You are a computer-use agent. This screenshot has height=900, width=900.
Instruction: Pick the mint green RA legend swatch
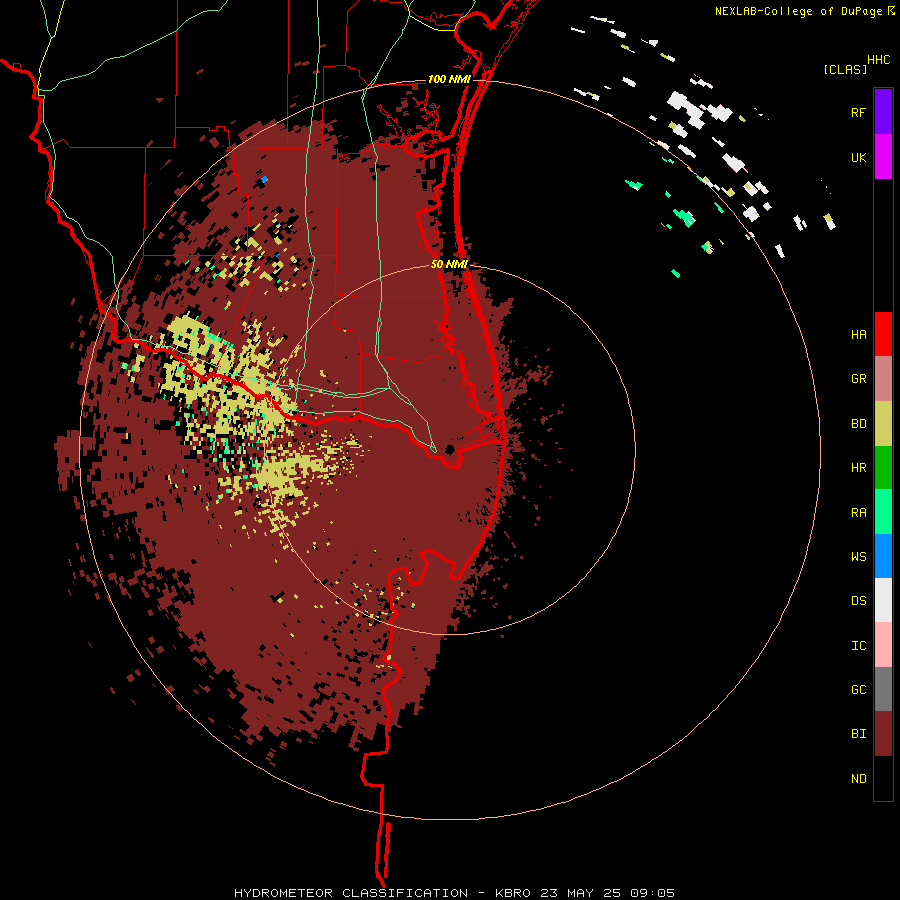(883, 512)
